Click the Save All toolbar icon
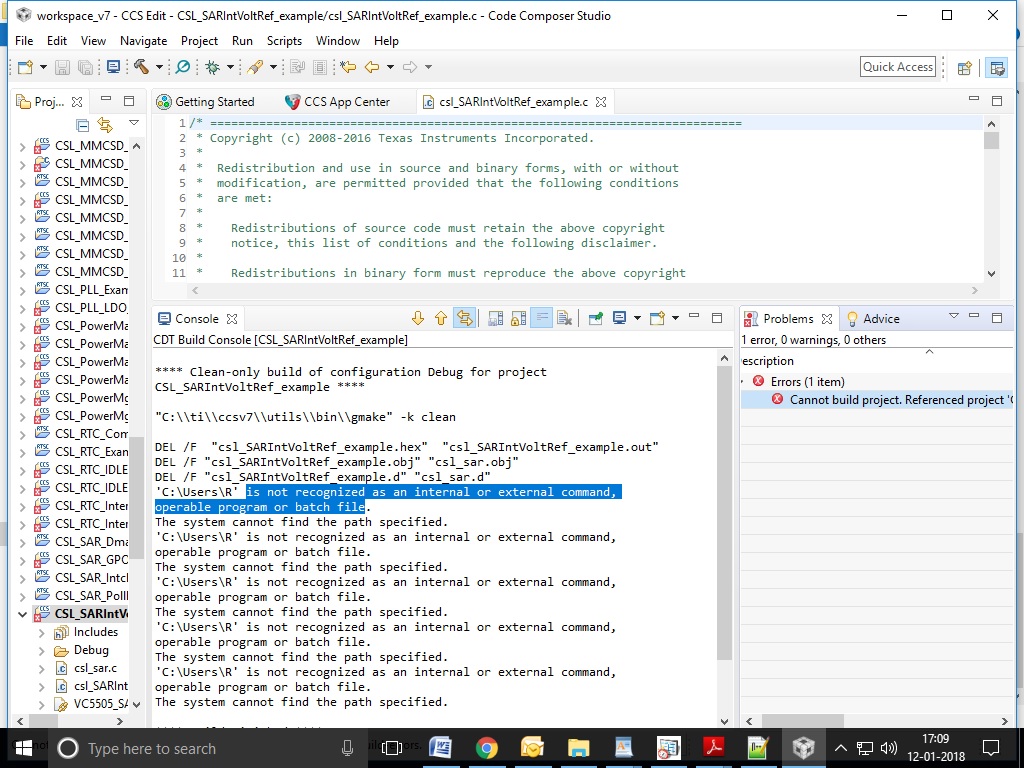This screenshot has width=1024, height=768. (85, 67)
